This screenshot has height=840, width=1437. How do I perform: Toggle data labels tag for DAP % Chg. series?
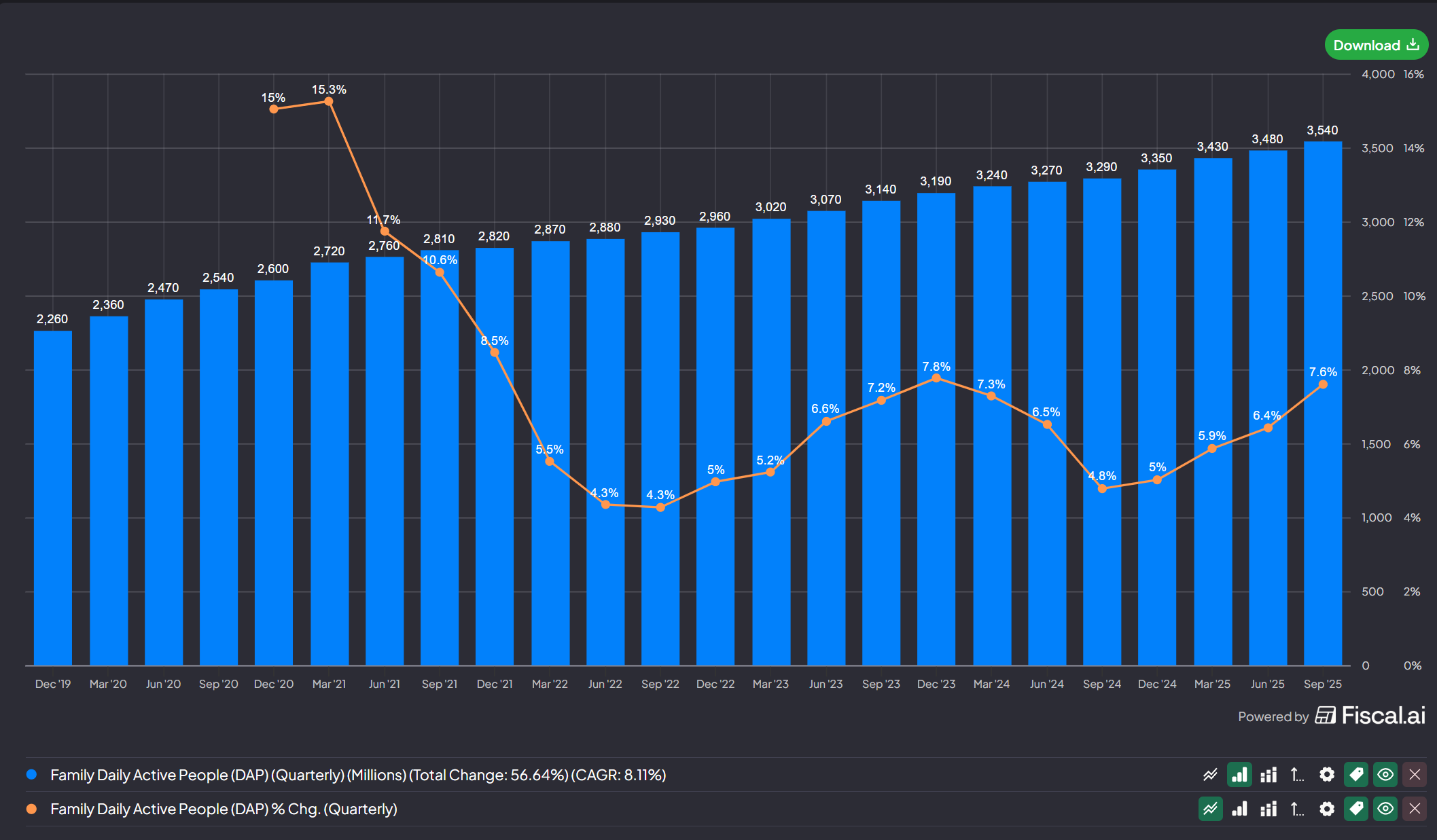(x=1356, y=809)
